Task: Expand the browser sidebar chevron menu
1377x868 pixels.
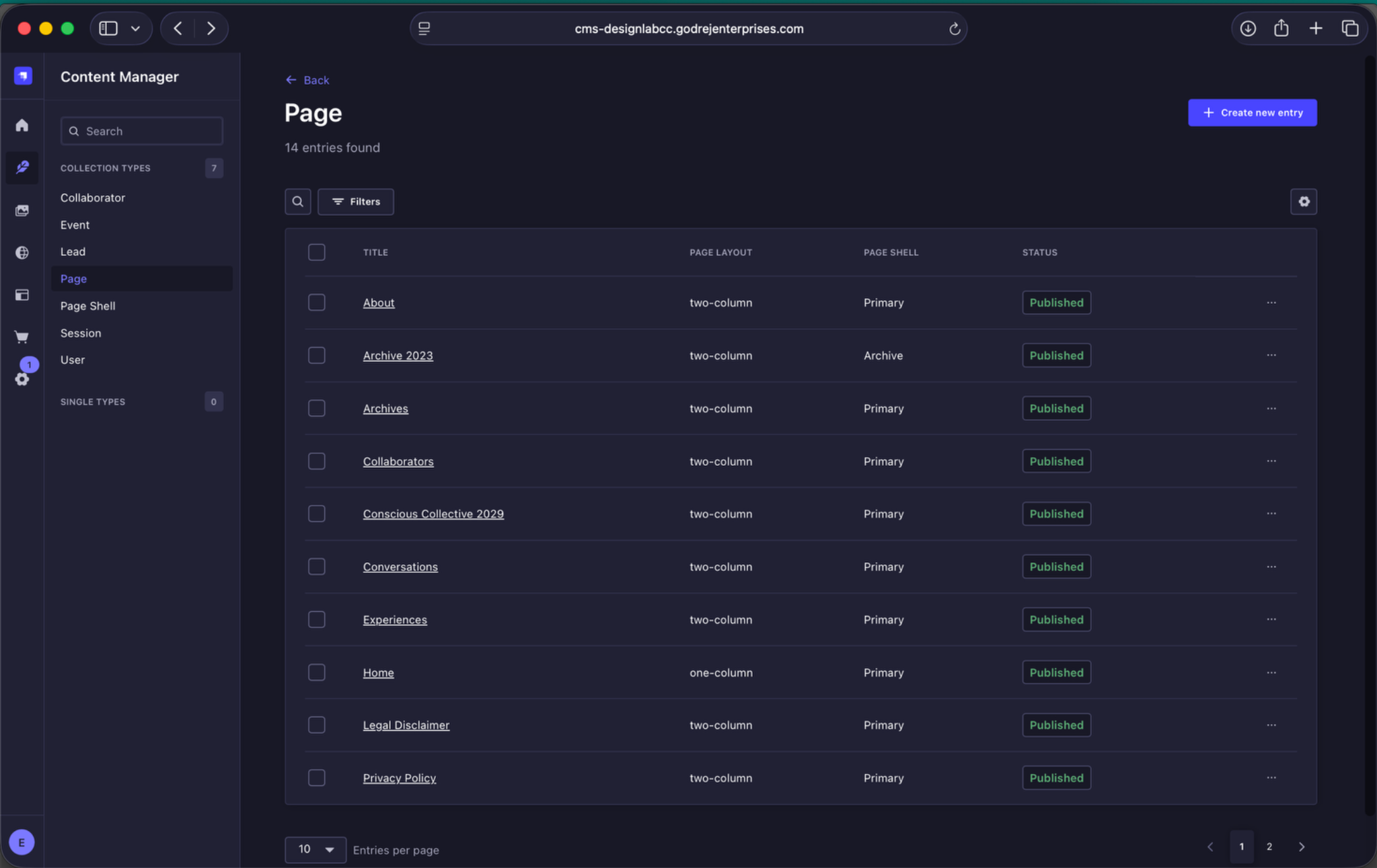Action: tap(135, 28)
